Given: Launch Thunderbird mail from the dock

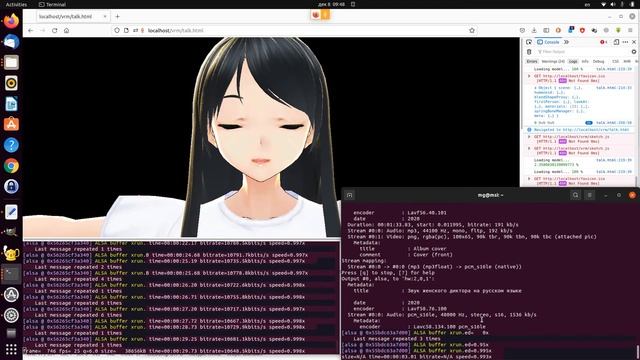Looking at the screenshot, I should [x=11, y=42].
